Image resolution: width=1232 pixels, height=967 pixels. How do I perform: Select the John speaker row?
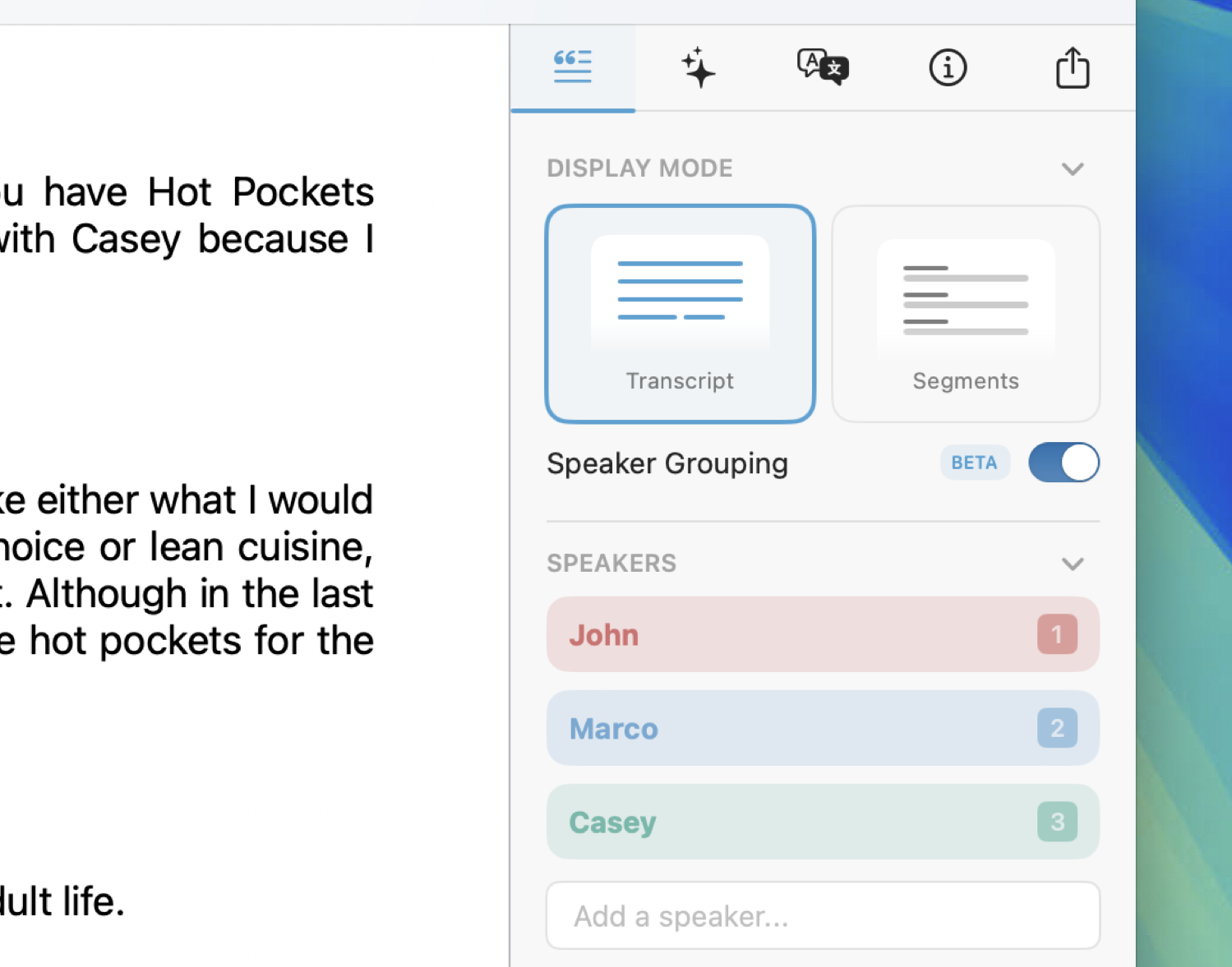click(789, 634)
